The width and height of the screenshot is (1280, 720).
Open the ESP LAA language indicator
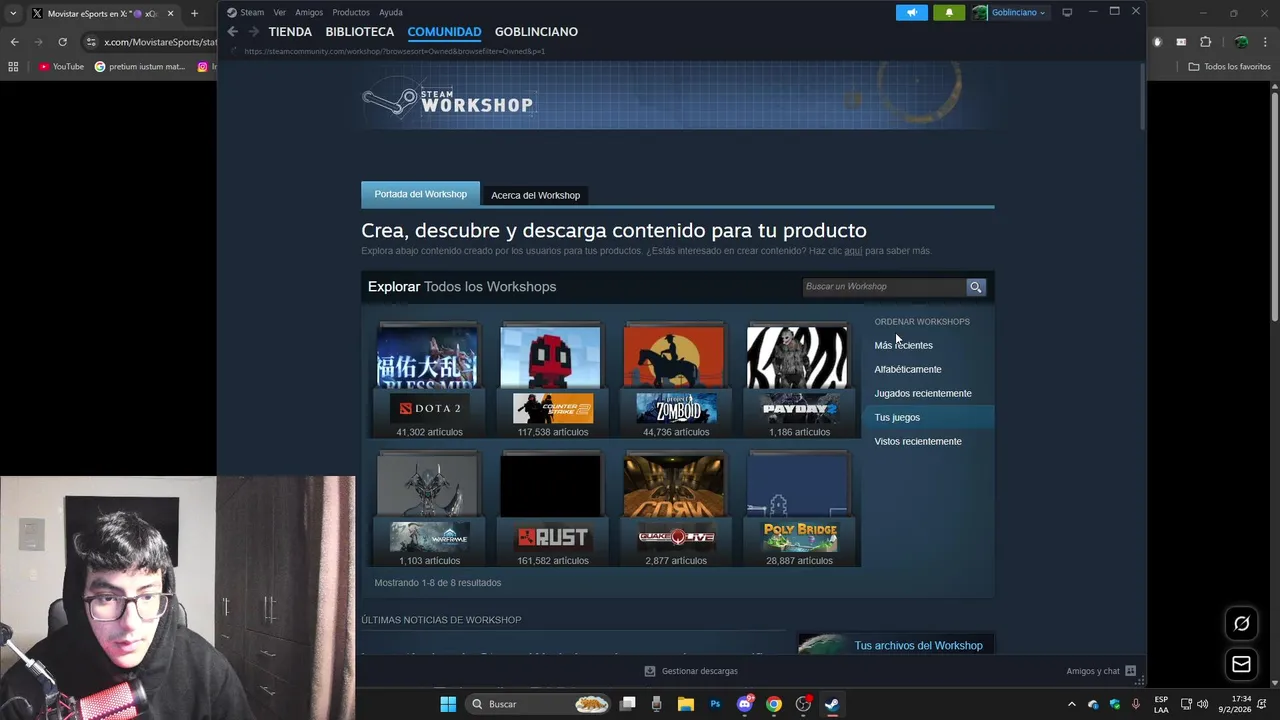pos(1161,704)
